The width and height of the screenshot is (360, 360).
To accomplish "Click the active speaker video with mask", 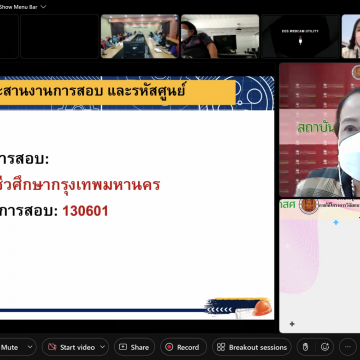I will pos(320,130).
